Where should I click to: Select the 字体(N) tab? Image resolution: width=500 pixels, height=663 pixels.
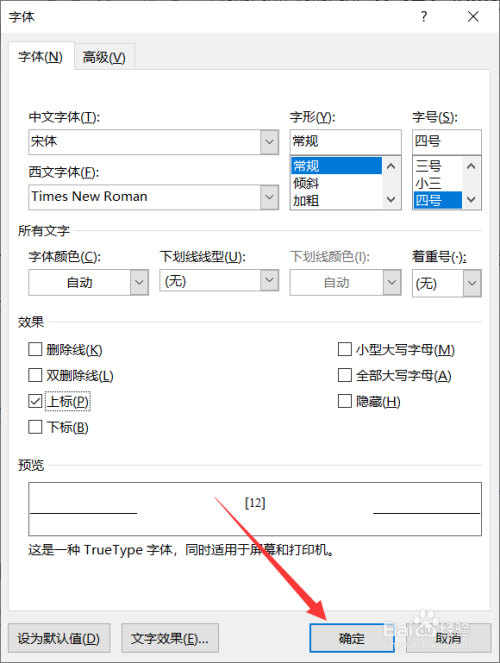click(x=41, y=57)
